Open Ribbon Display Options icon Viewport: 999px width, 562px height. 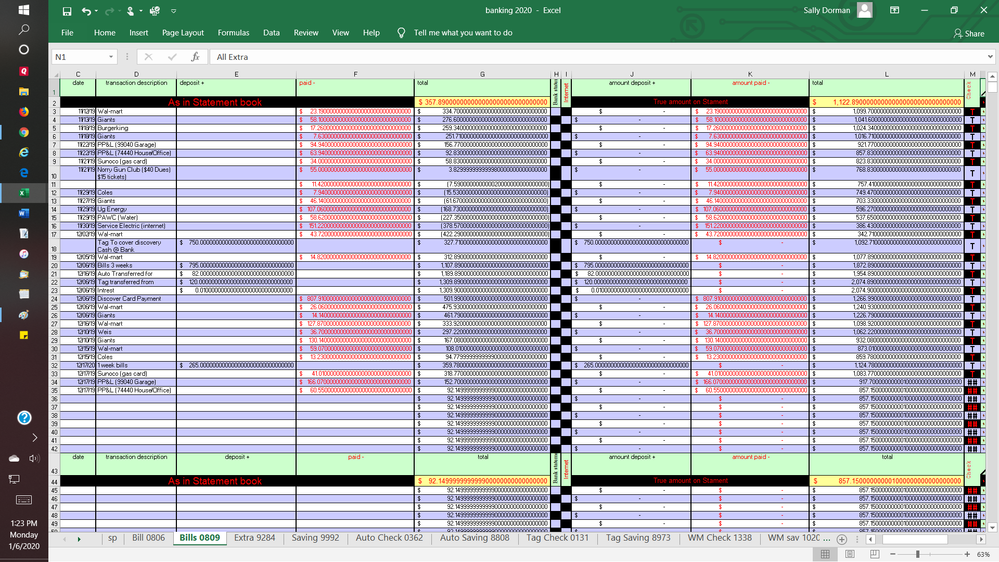(895, 10)
